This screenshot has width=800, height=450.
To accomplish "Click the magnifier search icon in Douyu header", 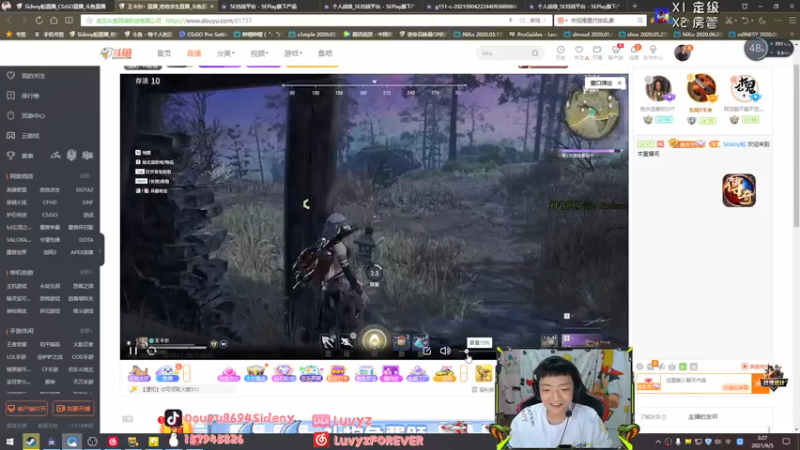I will point(535,53).
